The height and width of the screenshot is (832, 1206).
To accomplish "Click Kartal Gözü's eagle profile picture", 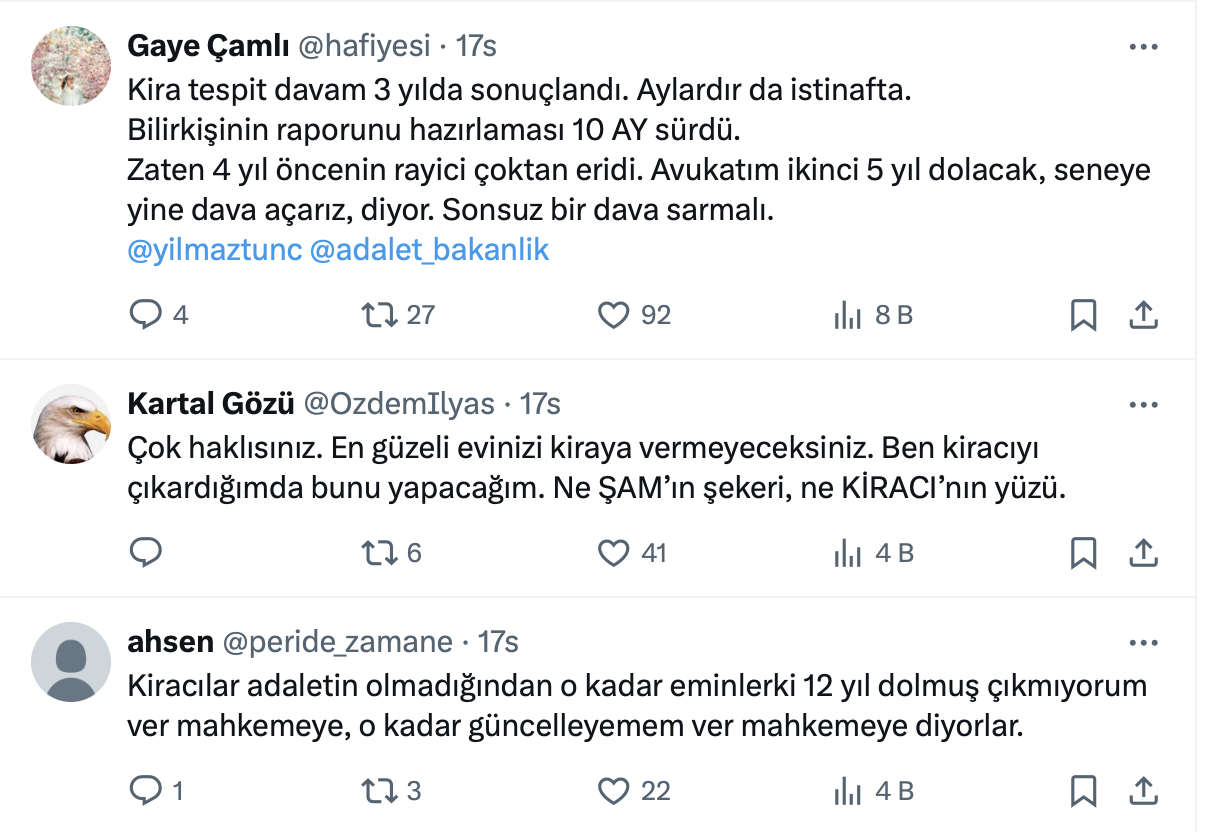I will [70, 424].
